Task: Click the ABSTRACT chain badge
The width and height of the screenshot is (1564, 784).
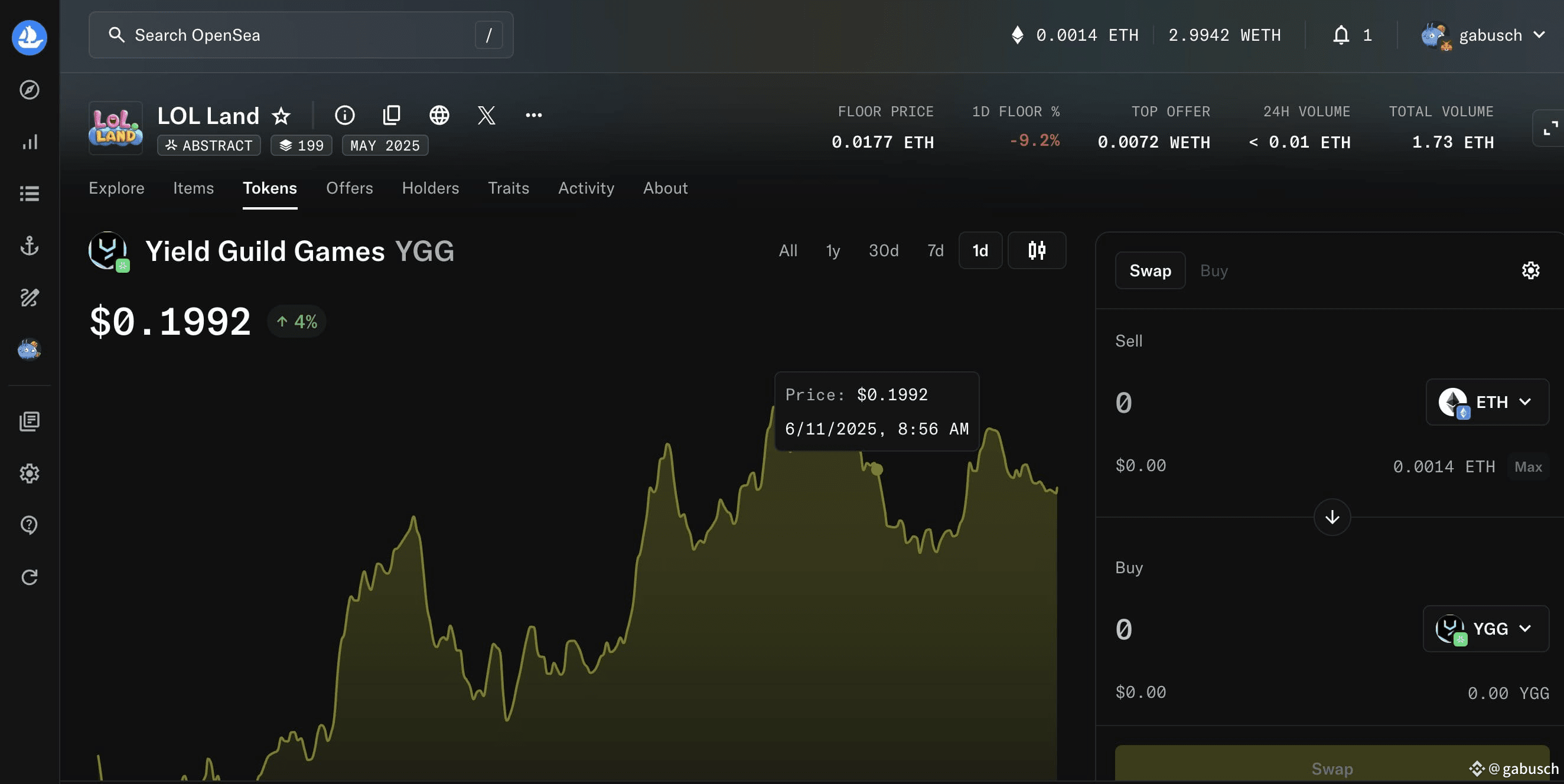Action: coord(209,146)
